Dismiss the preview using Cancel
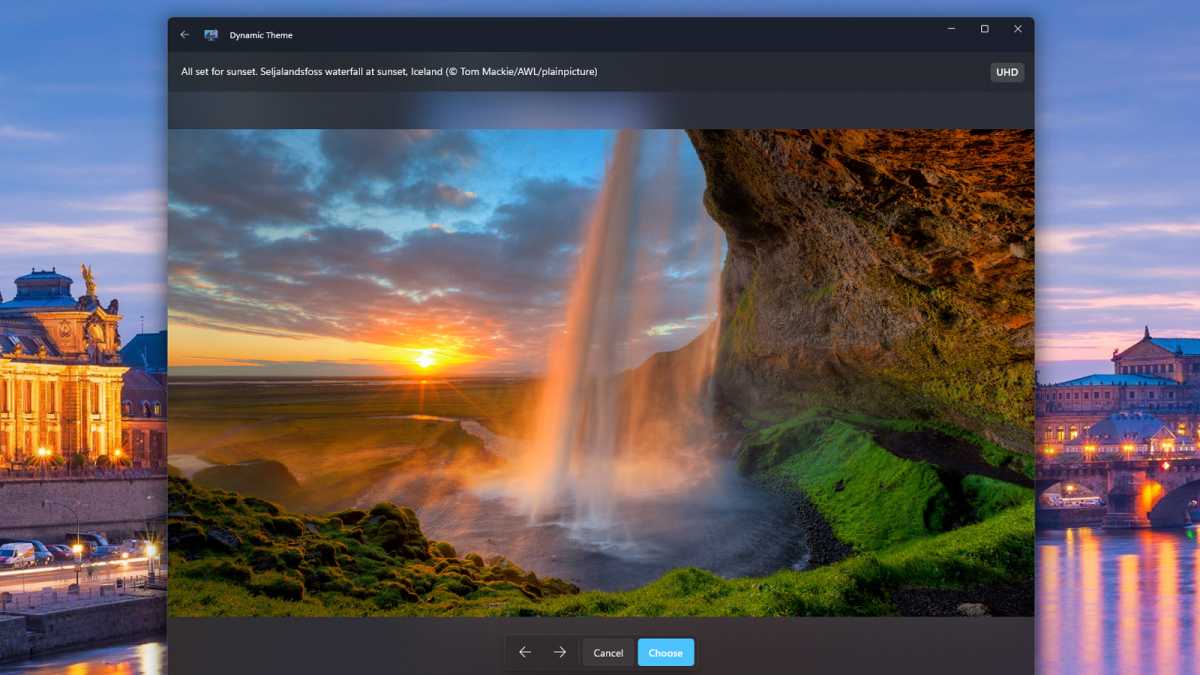 [608, 652]
